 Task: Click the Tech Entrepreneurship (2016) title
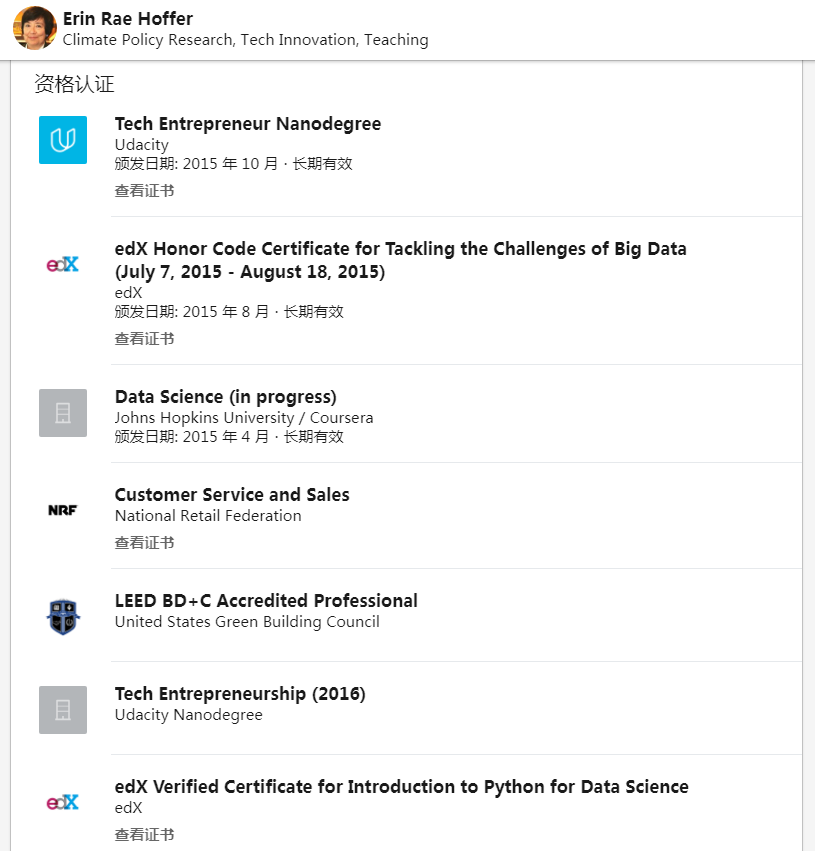pyautogui.click(x=240, y=694)
